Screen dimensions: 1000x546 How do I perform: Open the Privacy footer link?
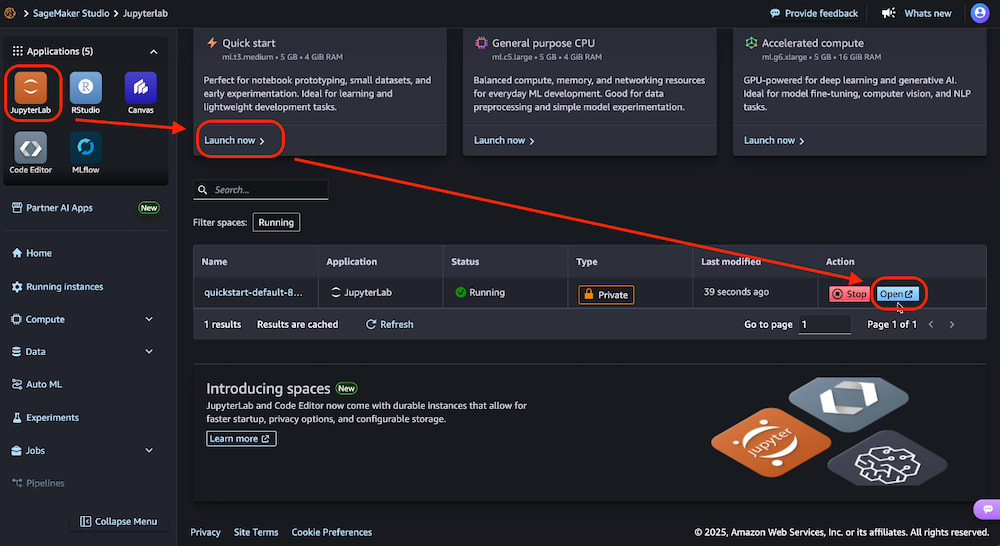[x=205, y=532]
